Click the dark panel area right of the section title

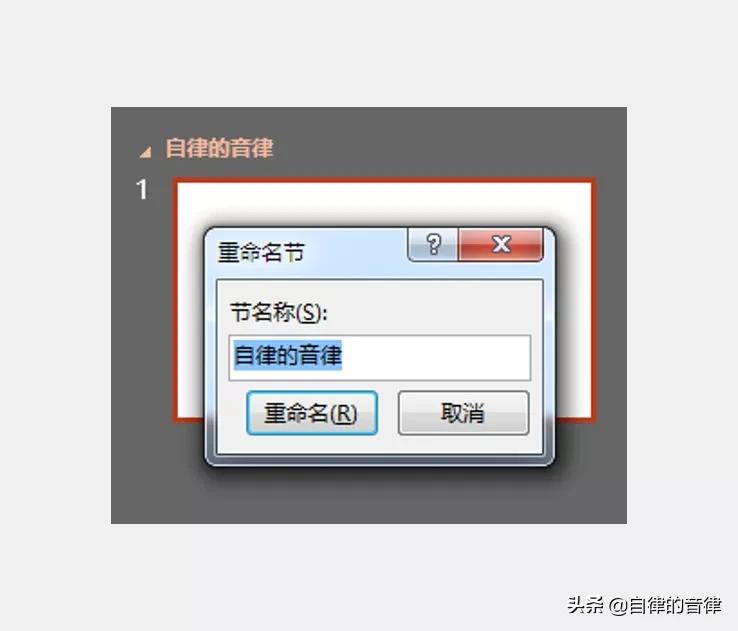(x=447, y=148)
